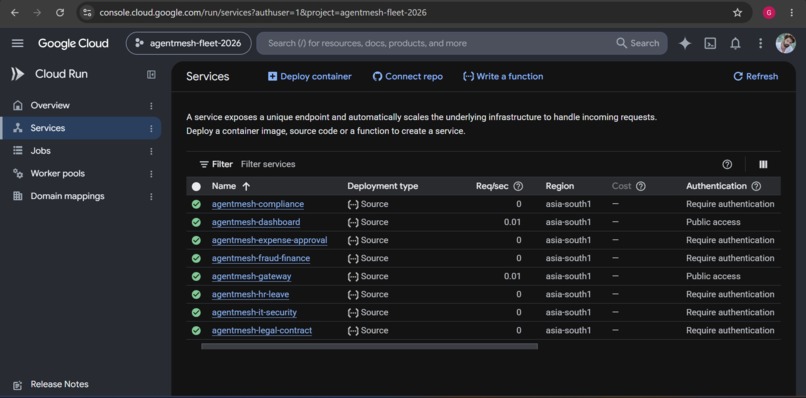Open agentmesh-fraud-finance service

pos(261,258)
